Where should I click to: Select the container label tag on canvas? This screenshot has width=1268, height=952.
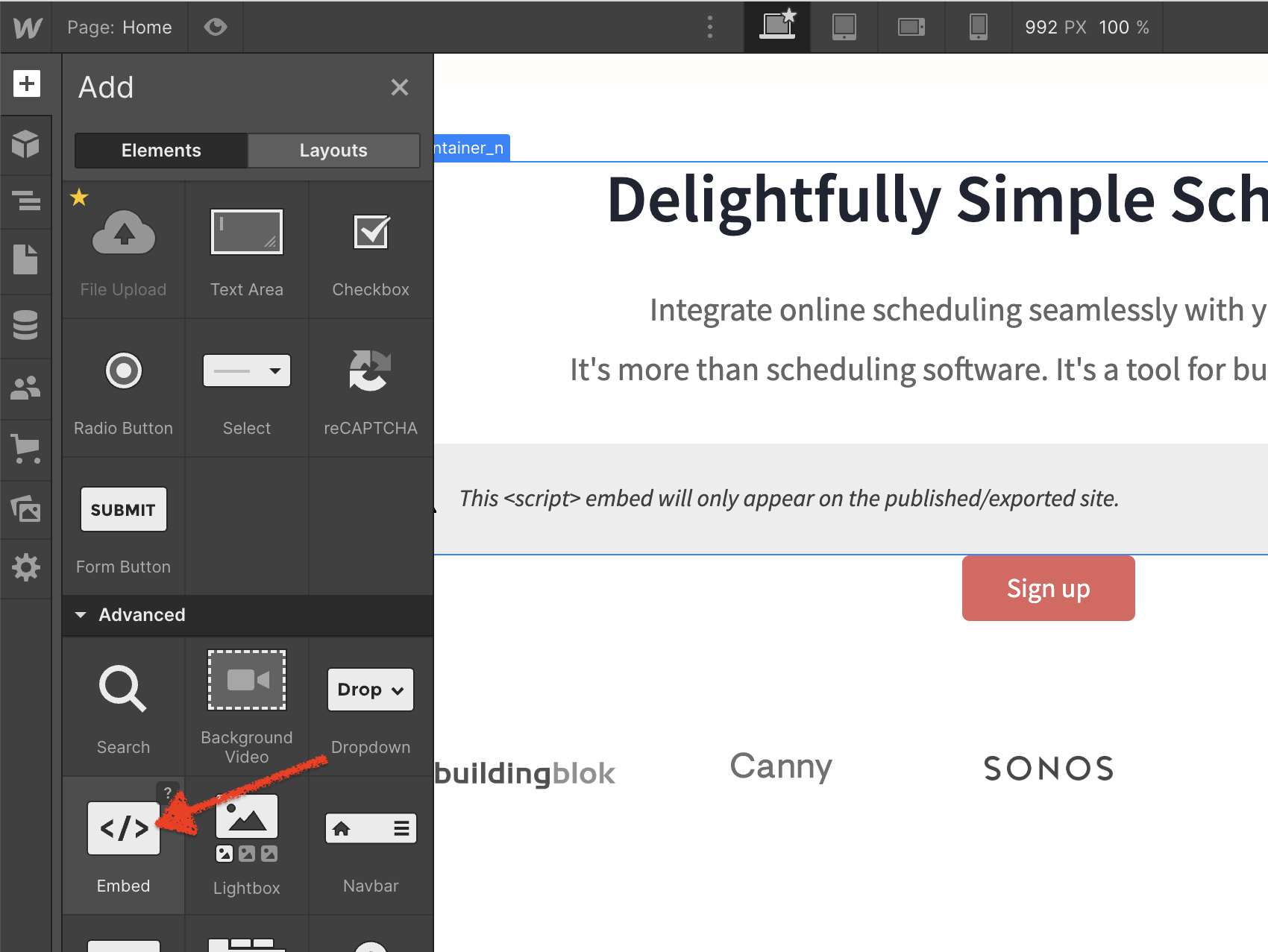tap(471, 148)
